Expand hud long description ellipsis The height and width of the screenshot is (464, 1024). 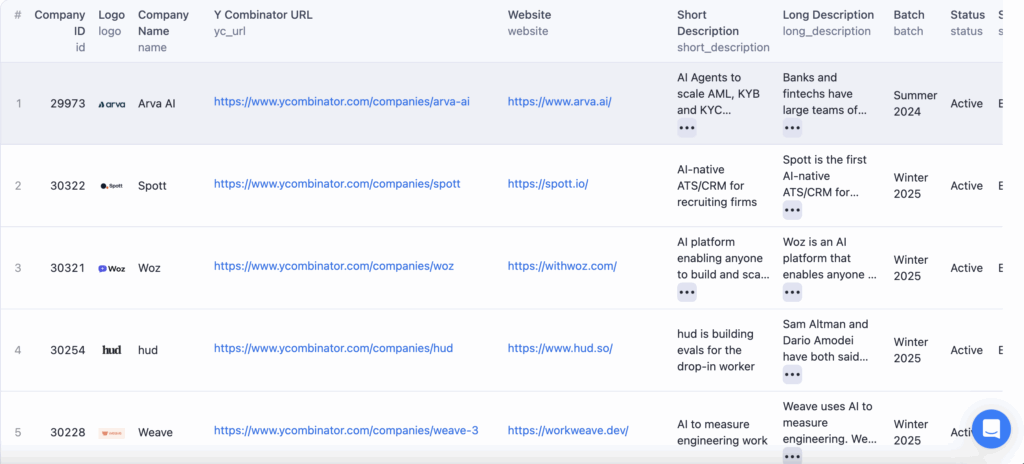point(792,374)
